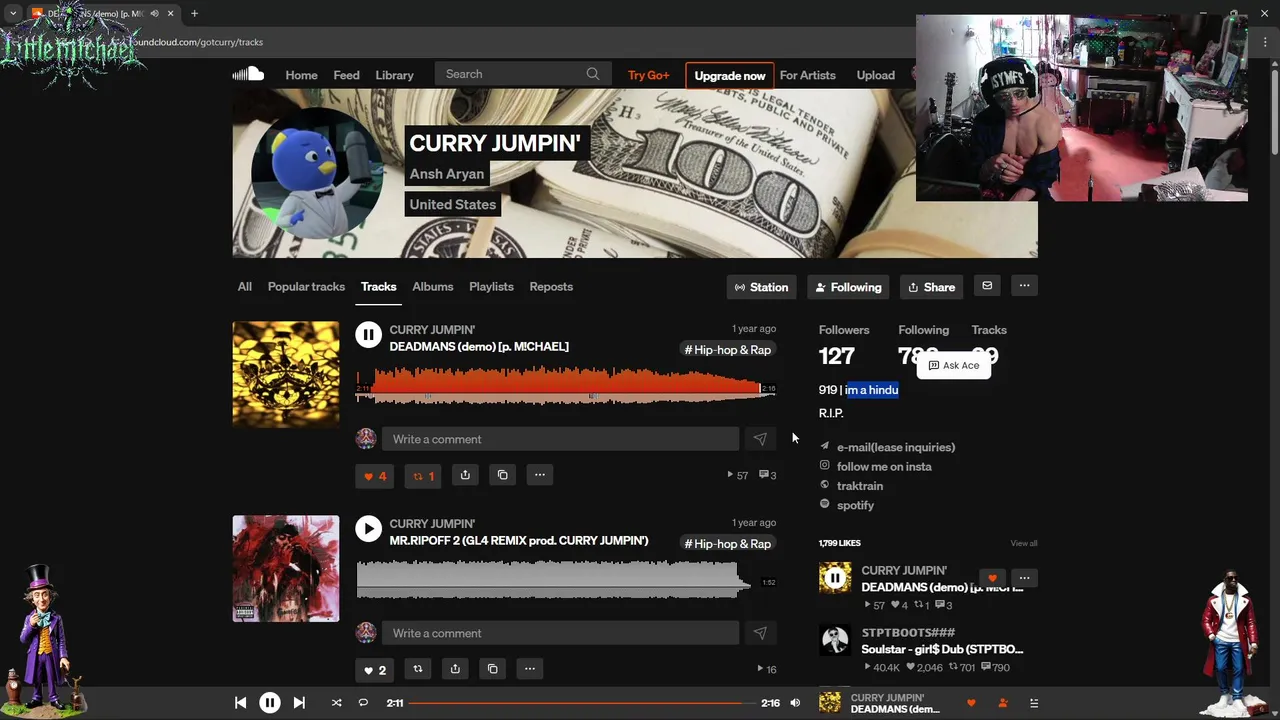The image size is (1280, 720).
Task: Share the MR.RIPOFF 2 track
Action: pyautogui.click(x=455, y=669)
